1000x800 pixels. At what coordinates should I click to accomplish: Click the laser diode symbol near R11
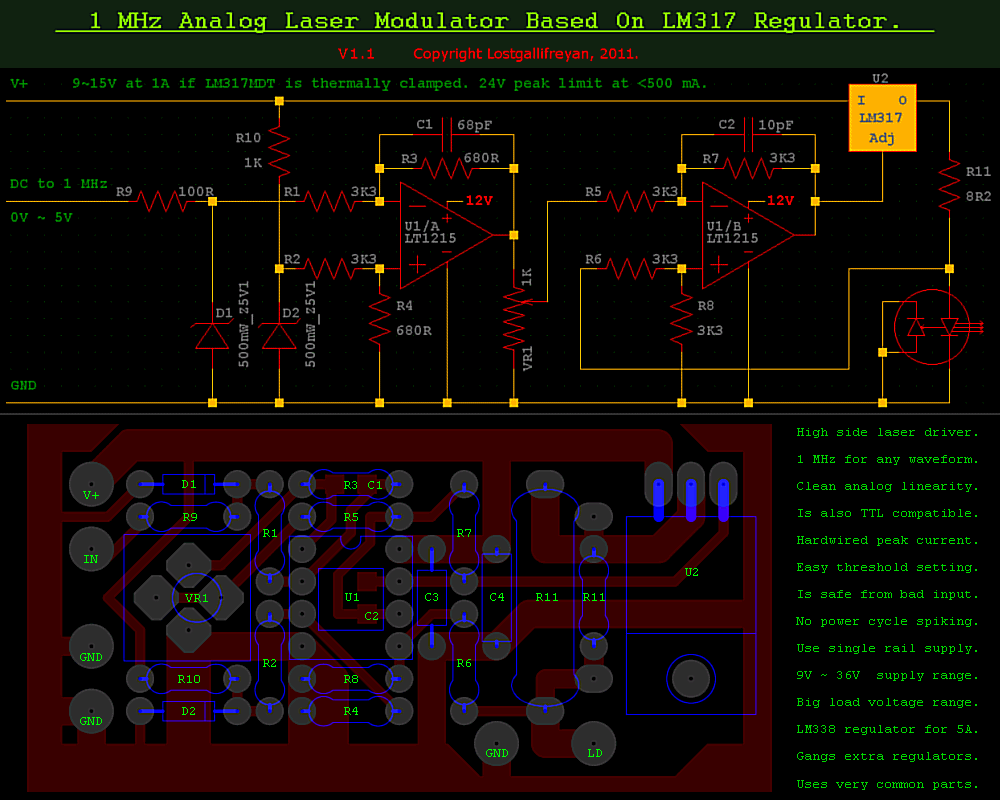(930, 325)
